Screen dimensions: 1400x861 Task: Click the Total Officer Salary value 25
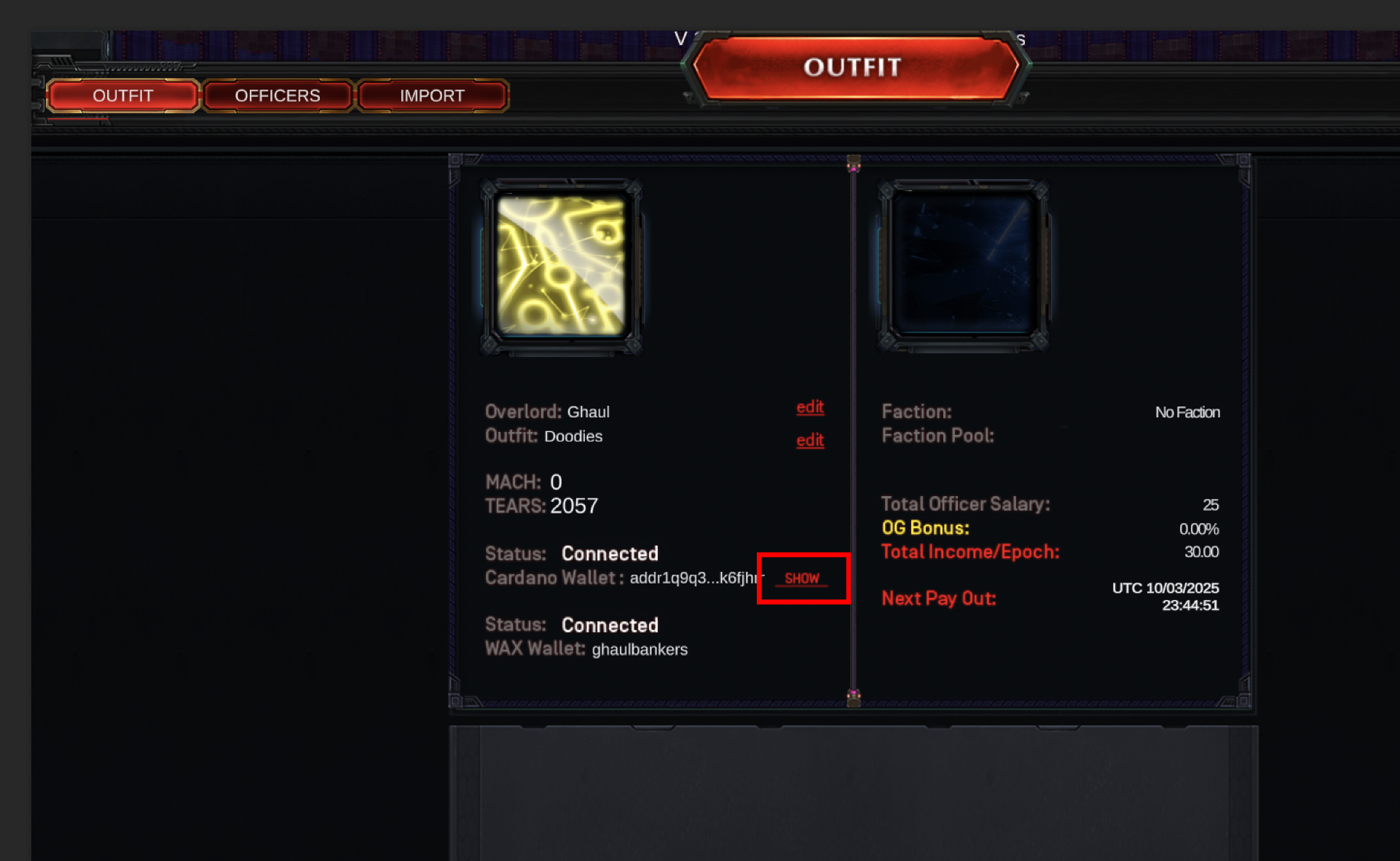(1211, 505)
